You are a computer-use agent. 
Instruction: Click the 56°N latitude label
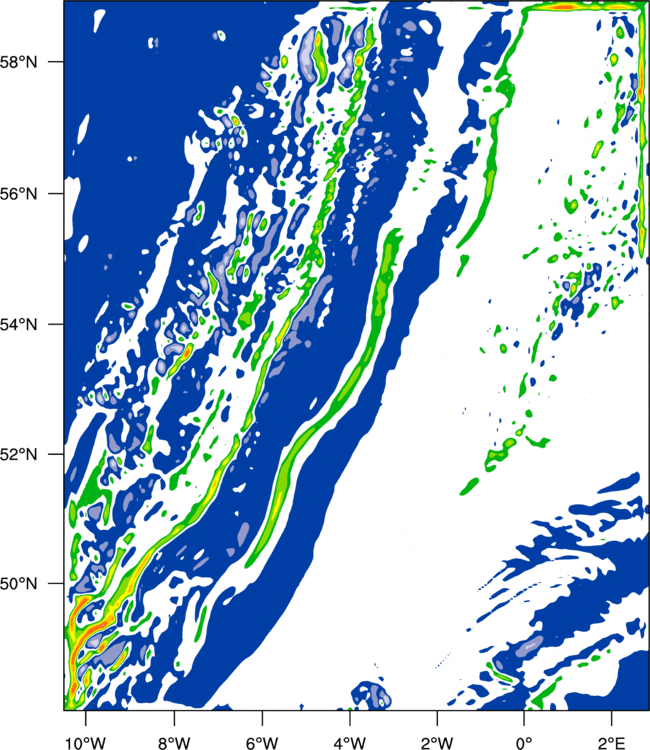coord(18,194)
